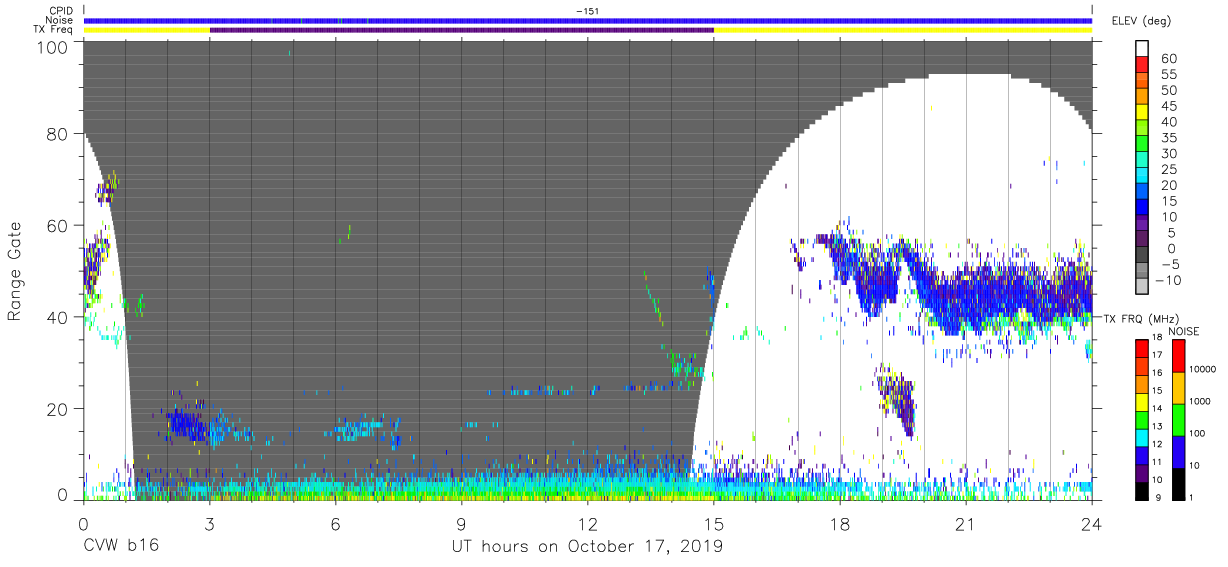Click the 'Range Gate' y-axis label
Screen dimensions: 1228x567
[x=15, y=271]
